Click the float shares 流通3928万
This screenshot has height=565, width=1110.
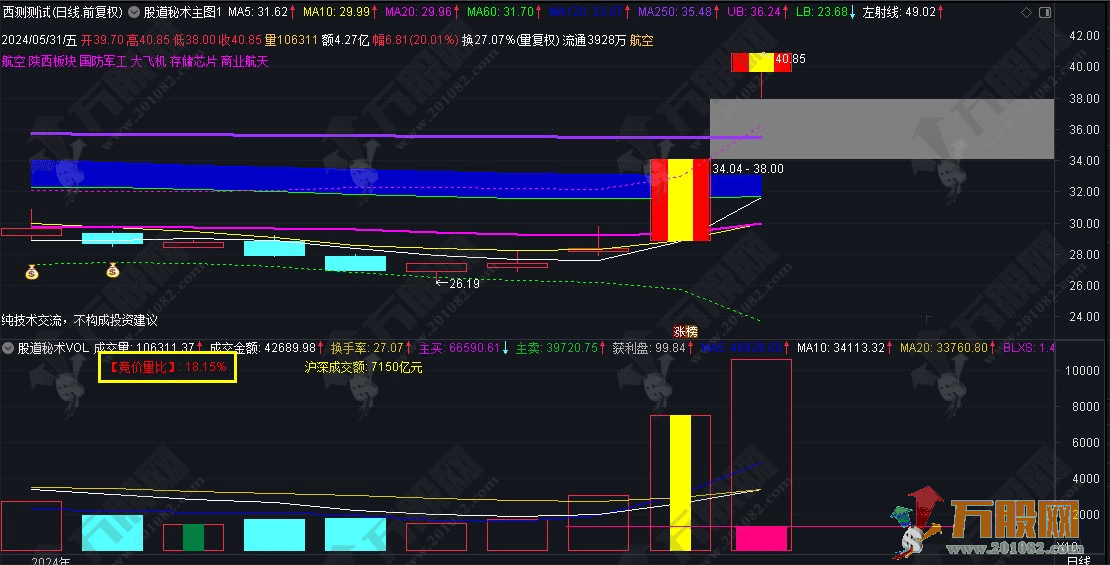pyautogui.click(x=595, y=40)
